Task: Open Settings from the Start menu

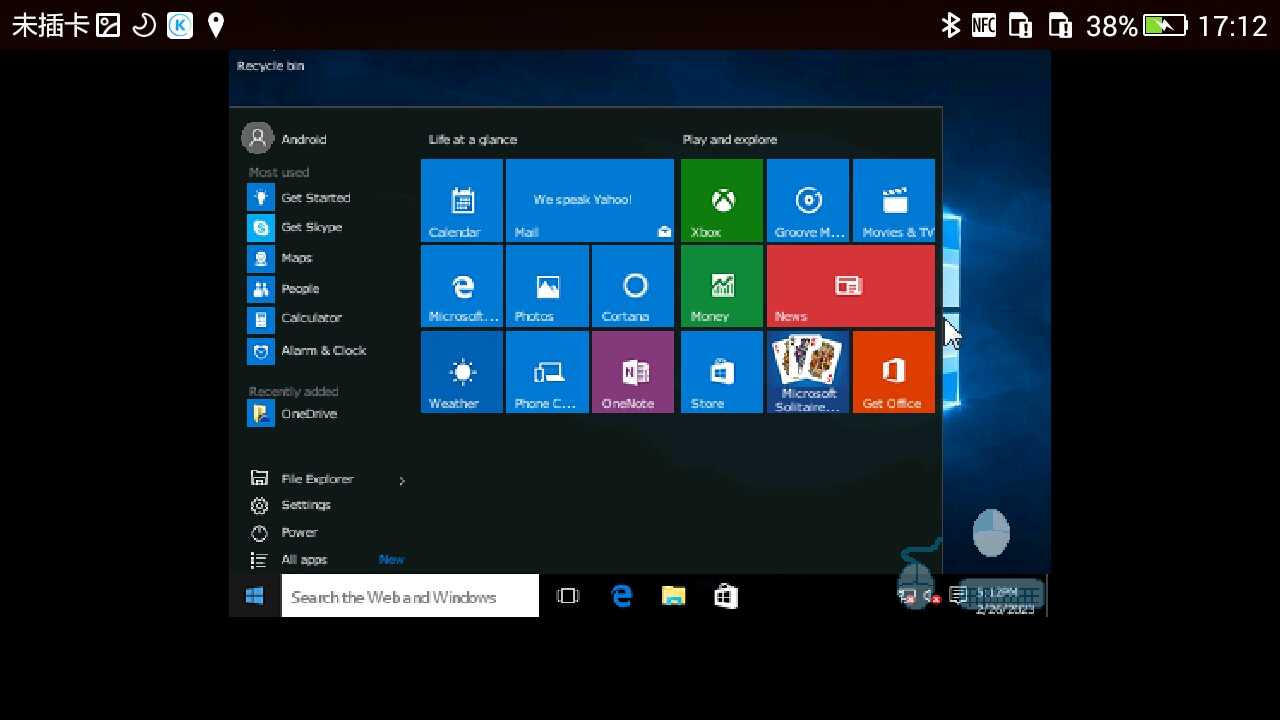Action: 290,505
